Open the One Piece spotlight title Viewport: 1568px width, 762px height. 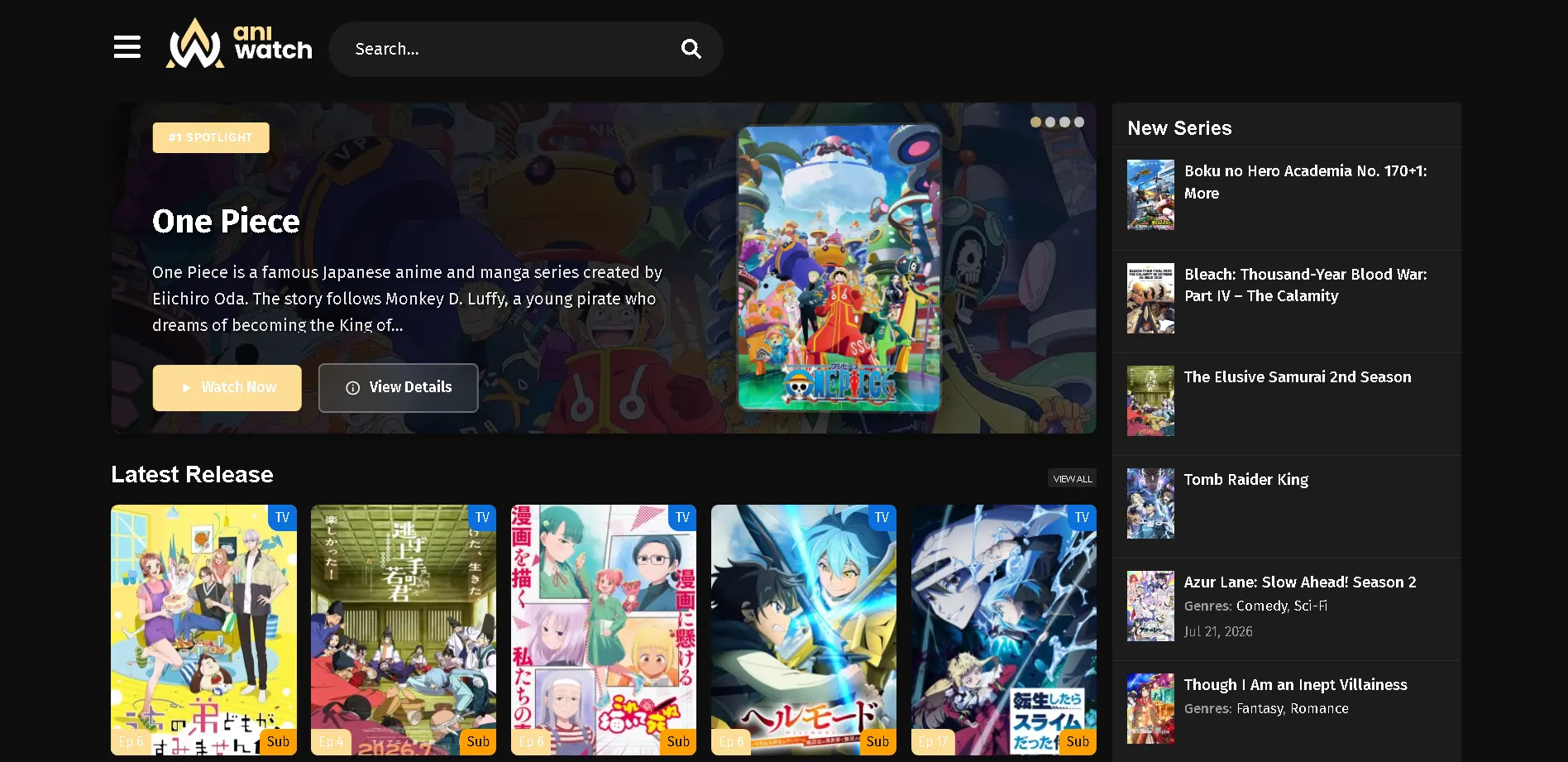click(x=226, y=221)
